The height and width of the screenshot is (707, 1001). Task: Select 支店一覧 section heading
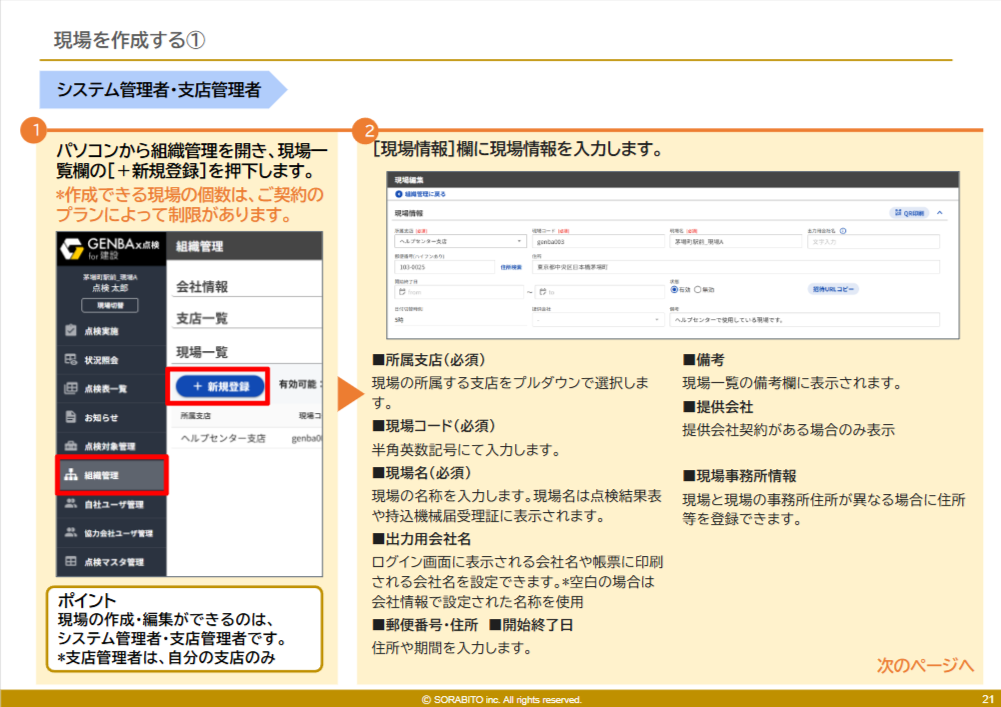click(x=202, y=318)
